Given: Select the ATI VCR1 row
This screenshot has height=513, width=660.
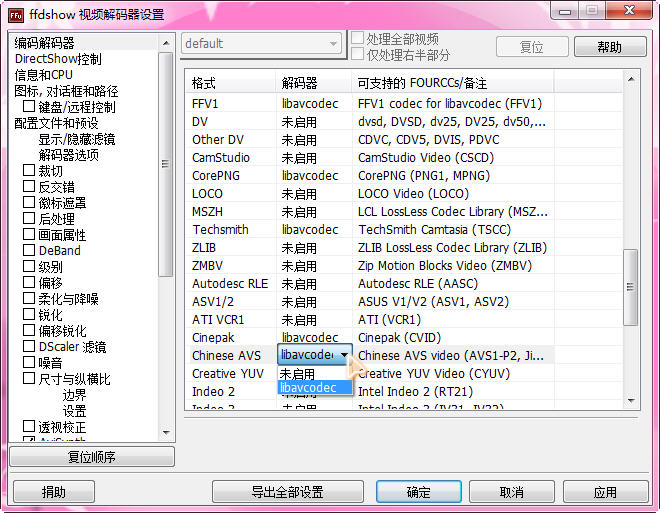Looking at the screenshot, I should point(218,320).
